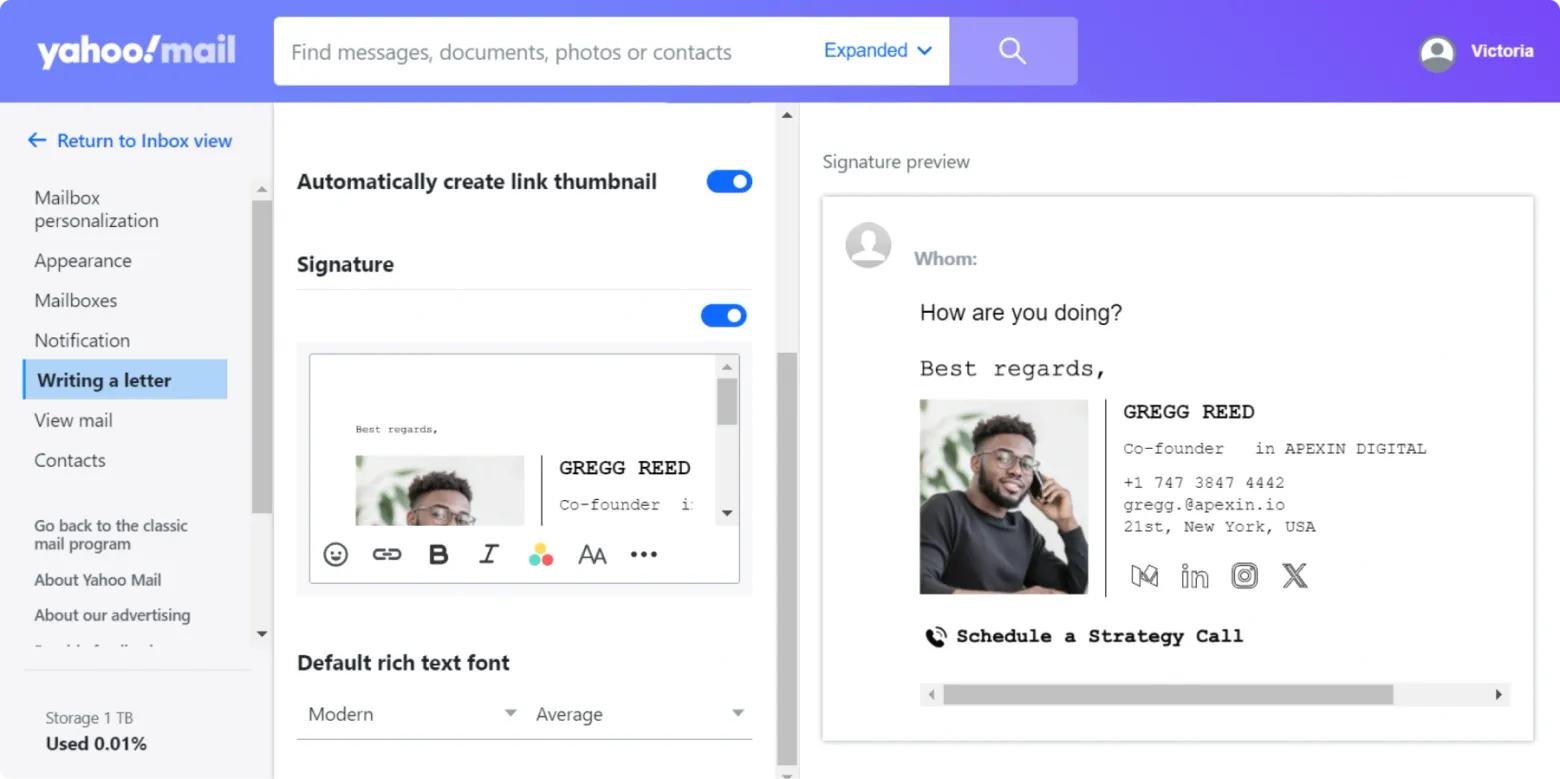Click Best regards text in editor
Screen dimensions: 1560x779
397,430
